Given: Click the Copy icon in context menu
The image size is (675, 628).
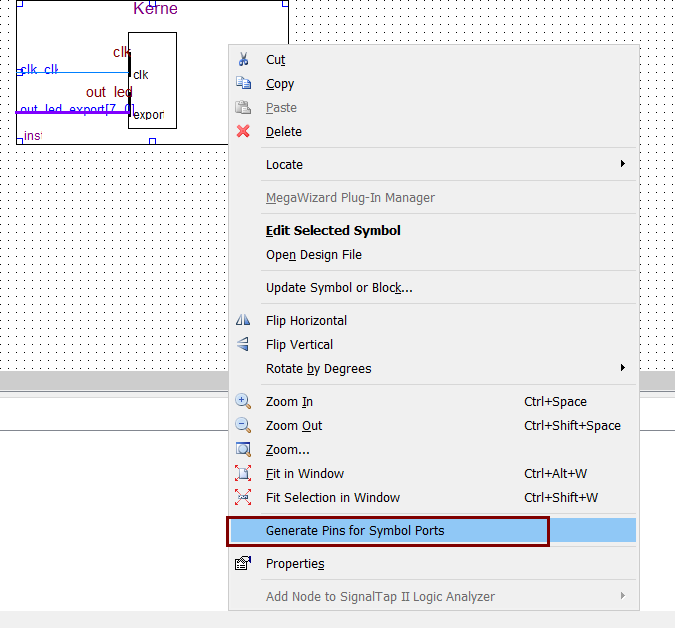Looking at the screenshot, I should pyautogui.click(x=243, y=83).
